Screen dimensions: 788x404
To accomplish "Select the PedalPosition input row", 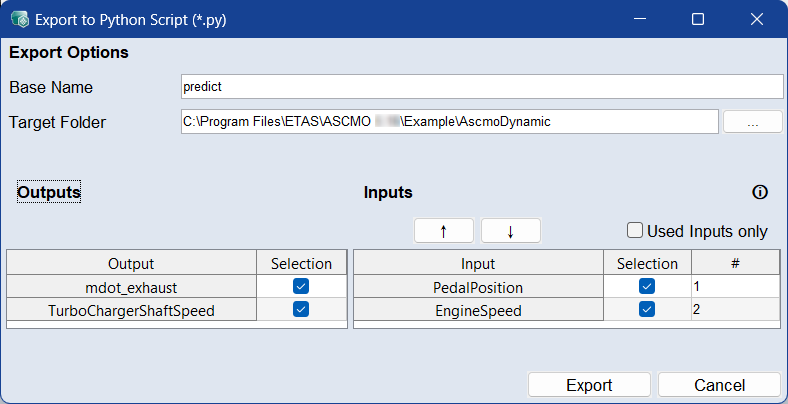I will [x=478, y=287].
